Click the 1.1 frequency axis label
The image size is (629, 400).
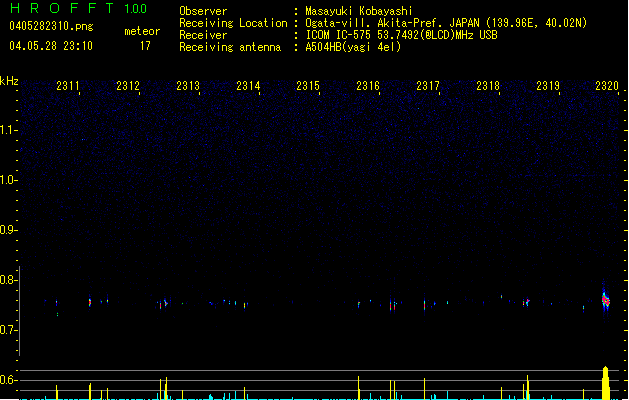pyautogui.click(x=8, y=130)
